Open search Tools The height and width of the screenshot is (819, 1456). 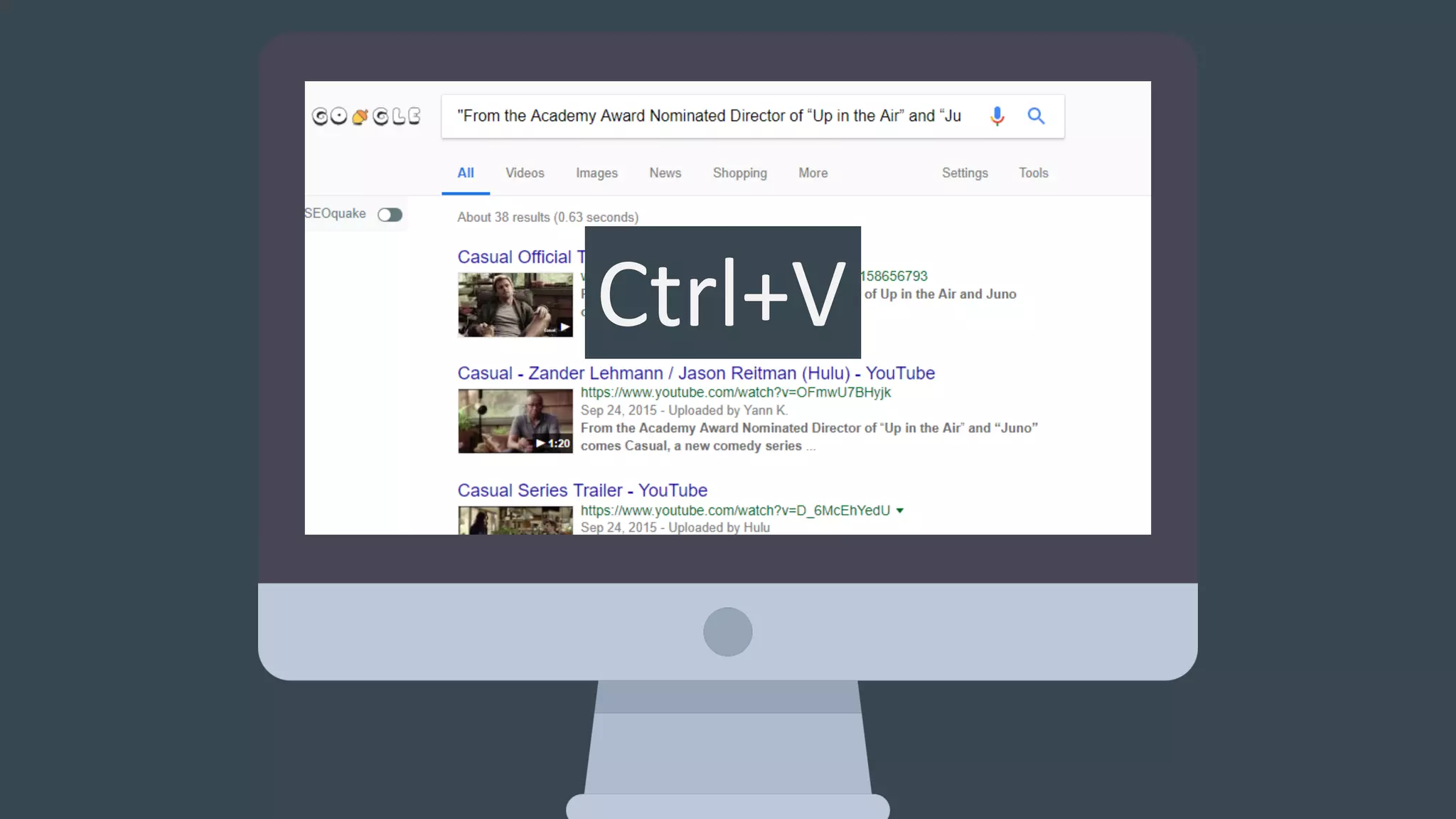(x=1033, y=173)
